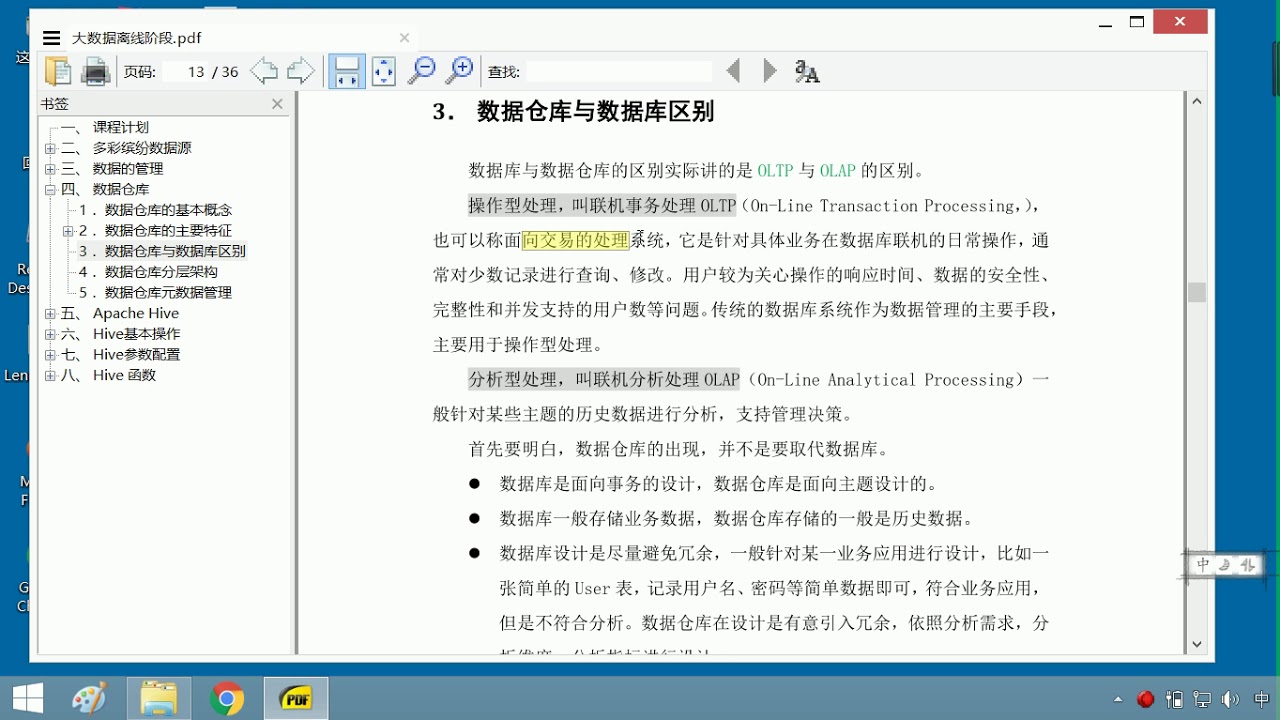Go to next page arrow

pos(300,71)
